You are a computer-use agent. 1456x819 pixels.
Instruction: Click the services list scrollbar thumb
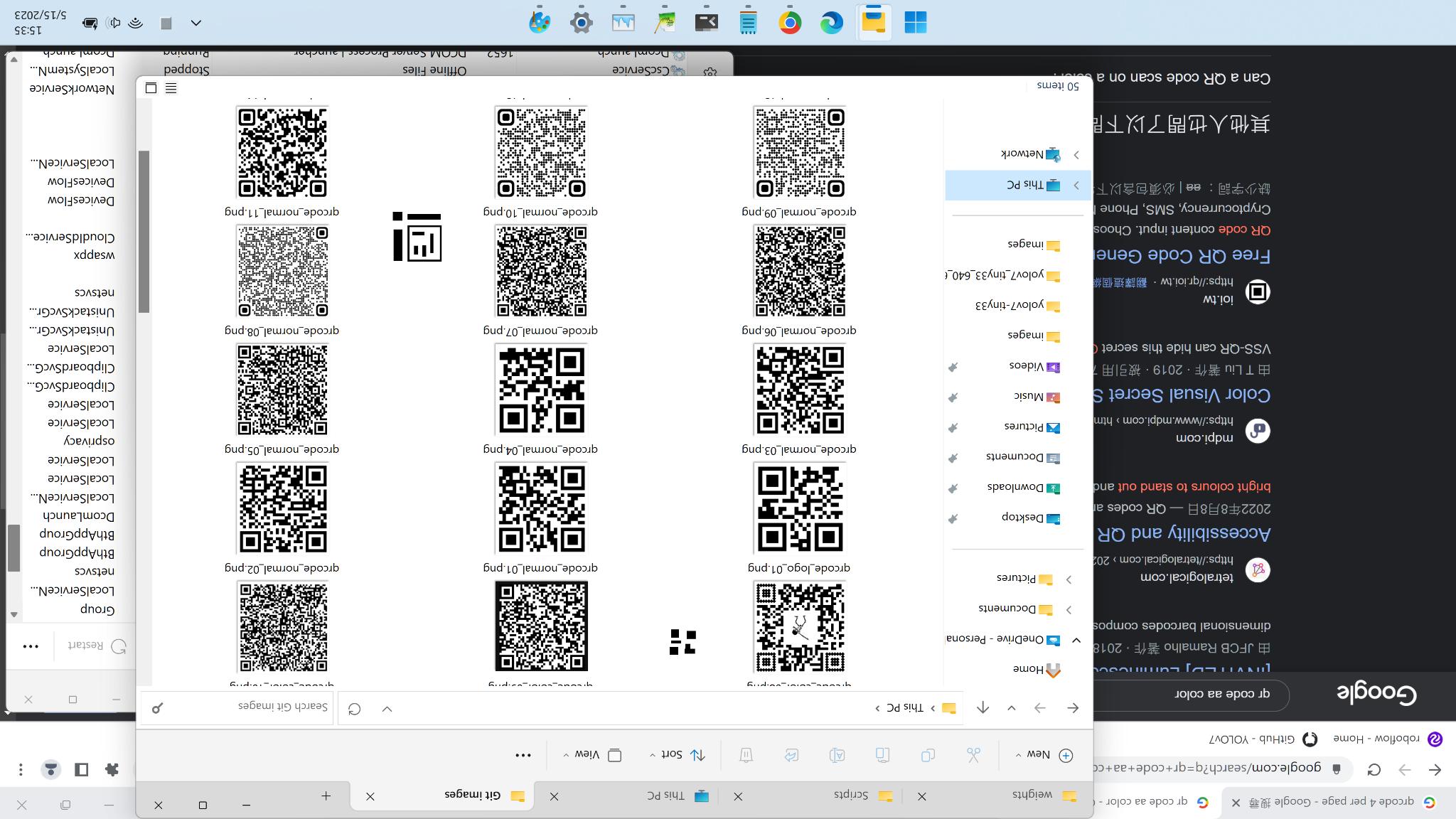(x=14, y=547)
